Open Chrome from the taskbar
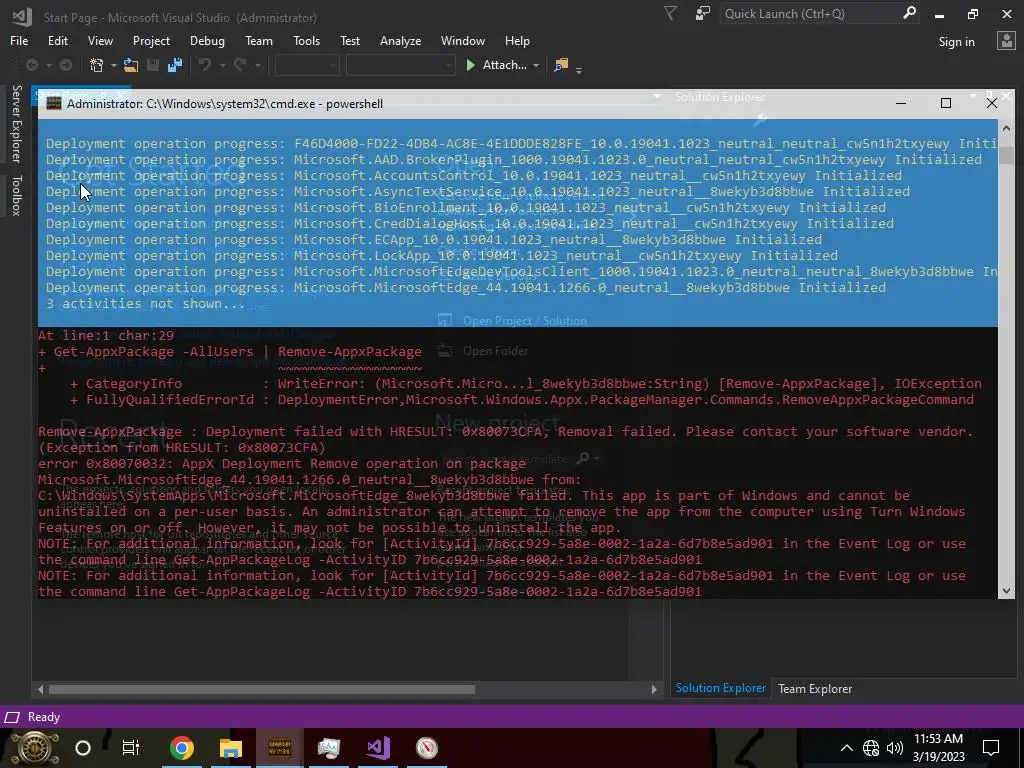This screenshot has height=768, width=1024. click(x=182, y=748)
